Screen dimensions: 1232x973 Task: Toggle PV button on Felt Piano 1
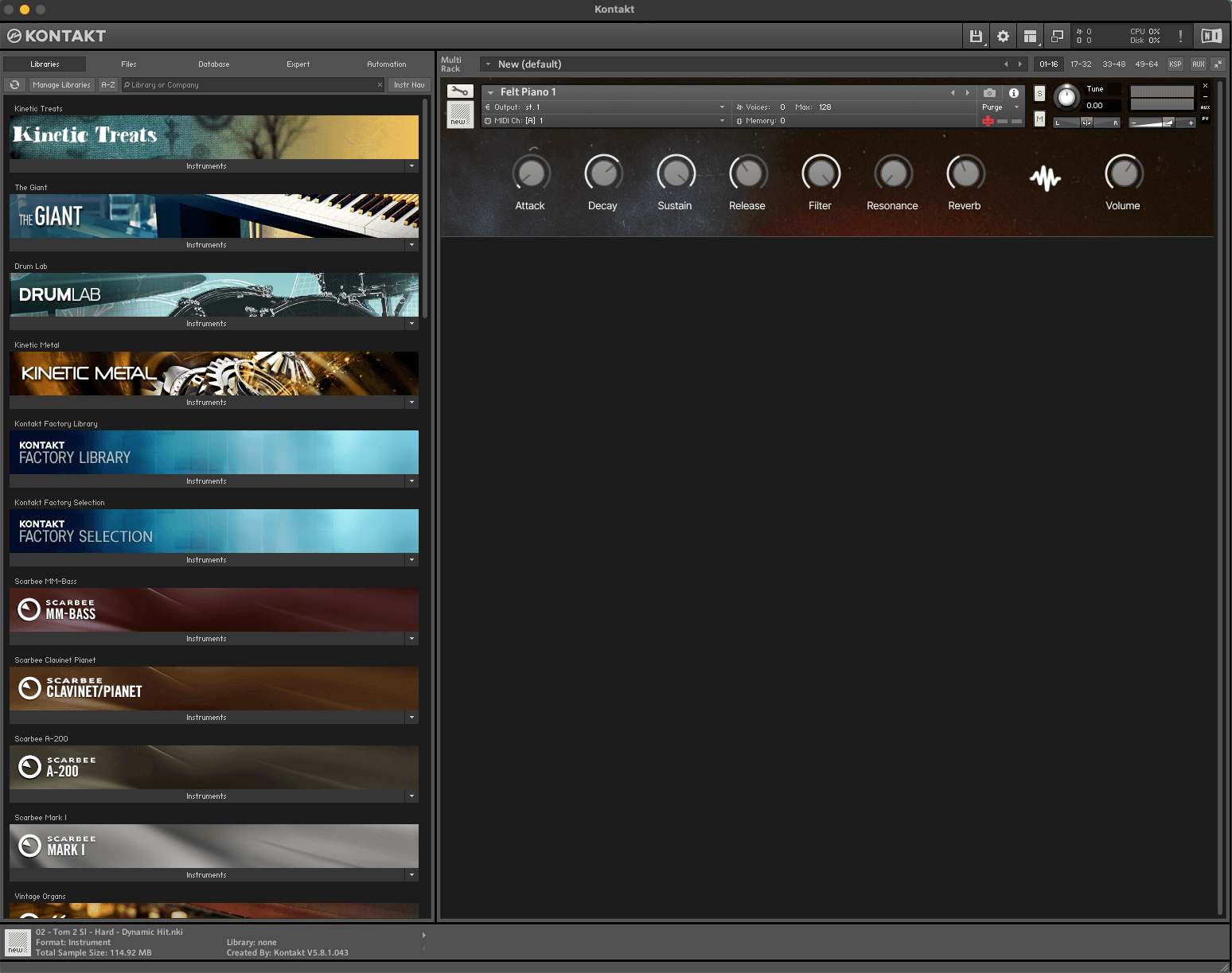point(1205,119)
